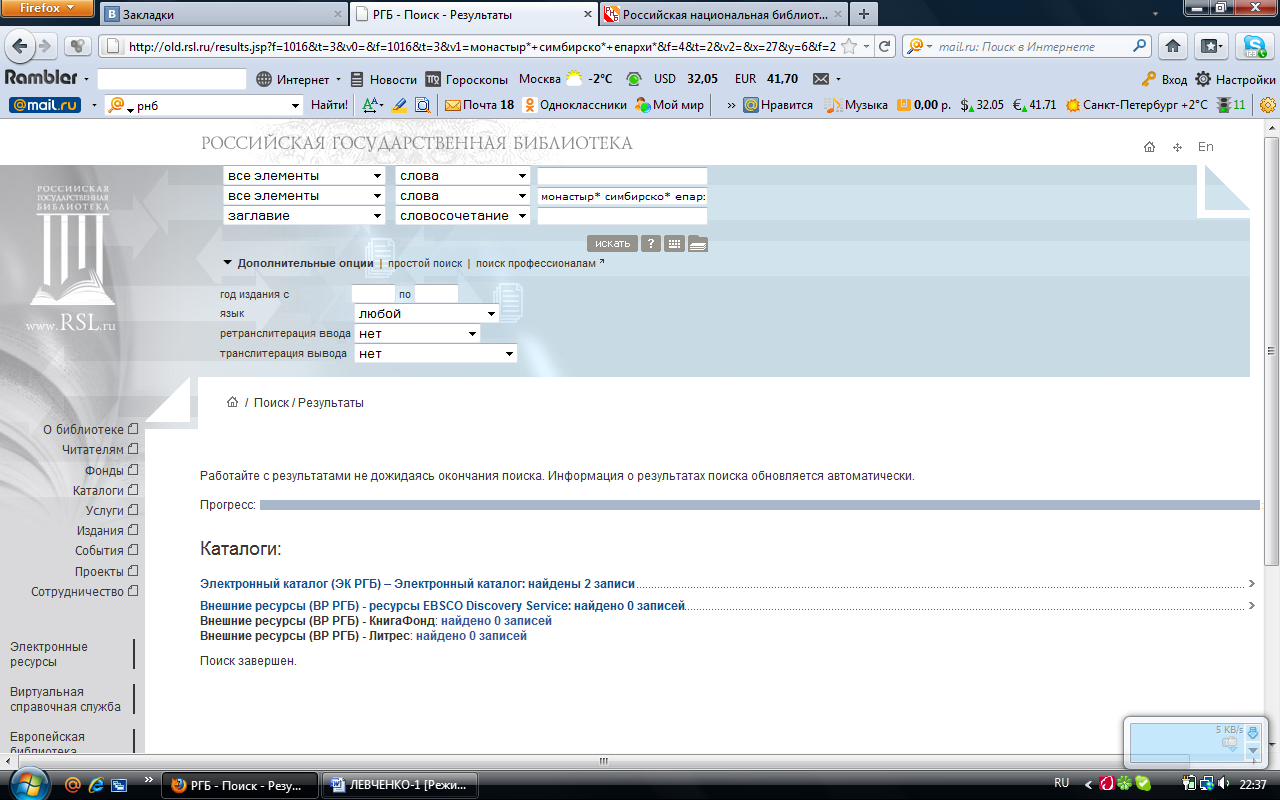The height and width of the screenshot is (800, 1280).
Task: Open the site map icon beside En
Action: (1177, 147)
